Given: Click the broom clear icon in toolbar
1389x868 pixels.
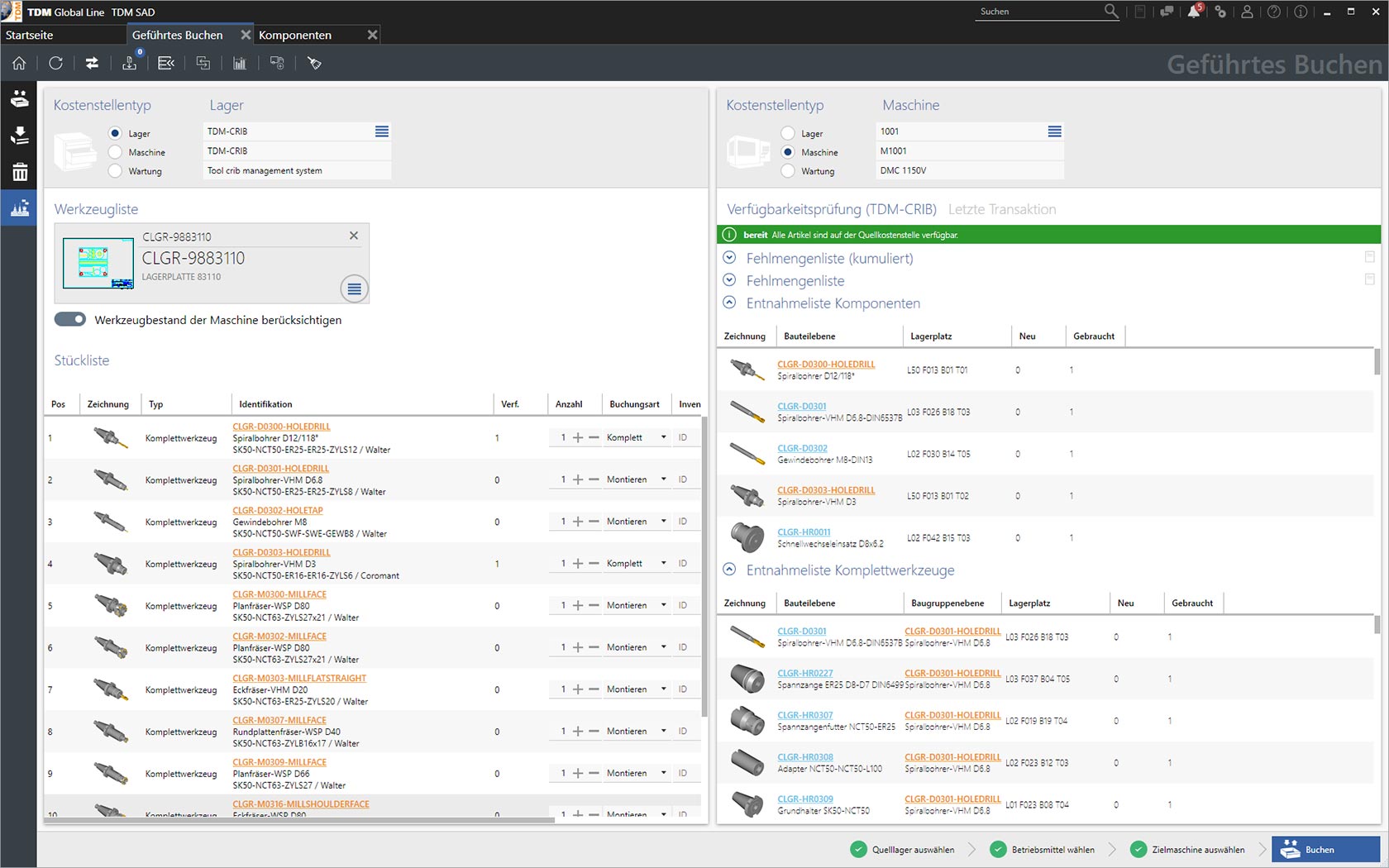Looking at the screenshot, I should (x=314, y=63).
